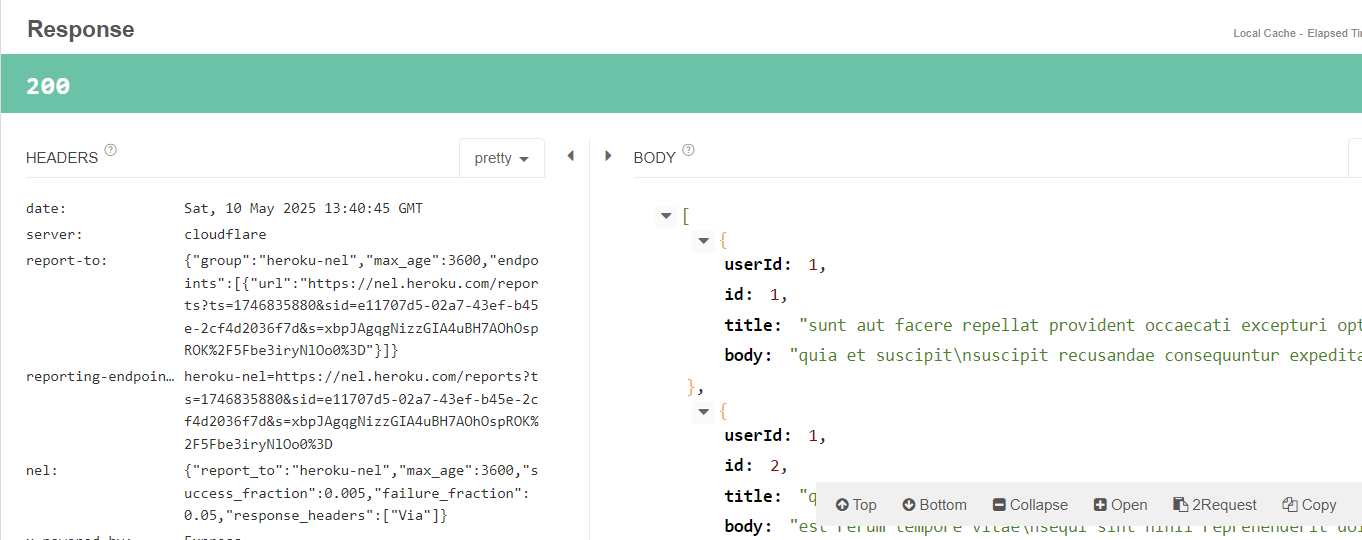Click the server header name
This screenshot has height=540, width=1362.
tap(54, 235)
